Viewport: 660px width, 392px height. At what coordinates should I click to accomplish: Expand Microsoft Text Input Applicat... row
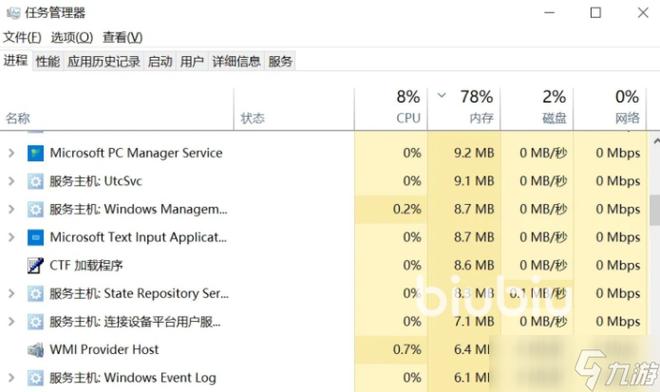[11, 237]
